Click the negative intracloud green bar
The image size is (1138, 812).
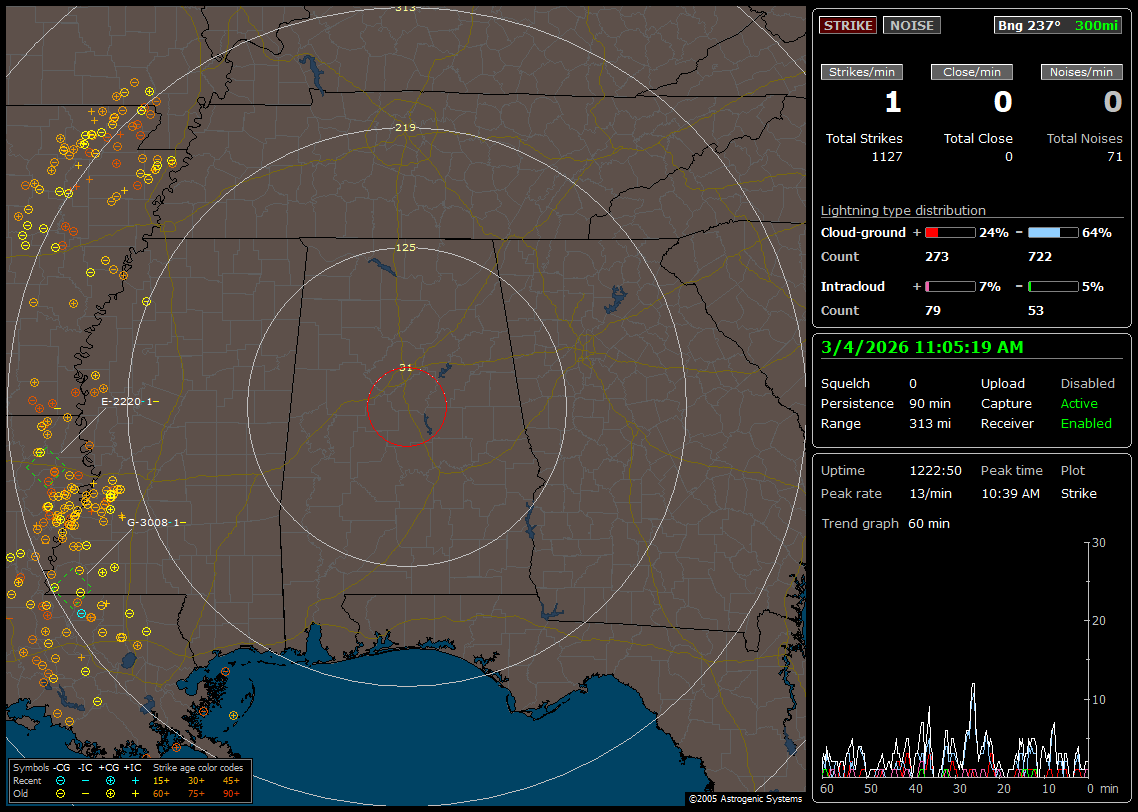point(1053,287)
